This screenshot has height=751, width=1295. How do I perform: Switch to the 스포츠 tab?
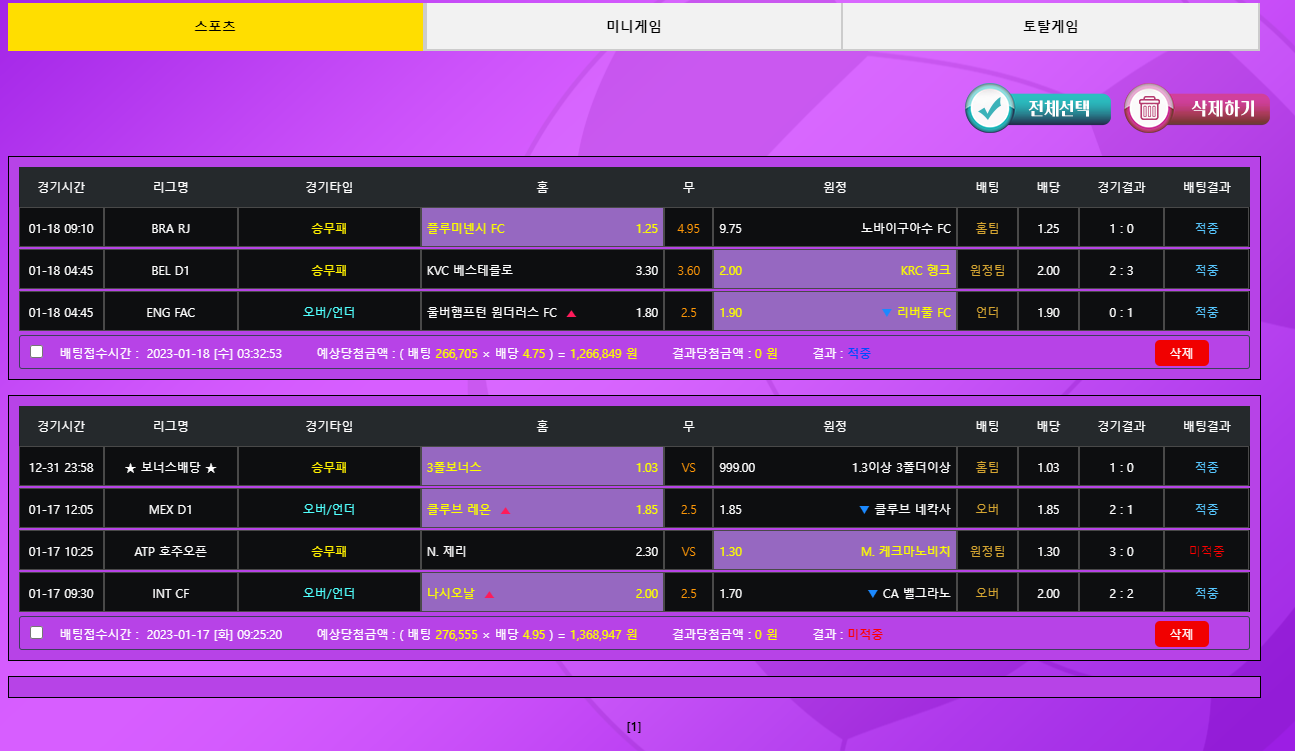215,27
